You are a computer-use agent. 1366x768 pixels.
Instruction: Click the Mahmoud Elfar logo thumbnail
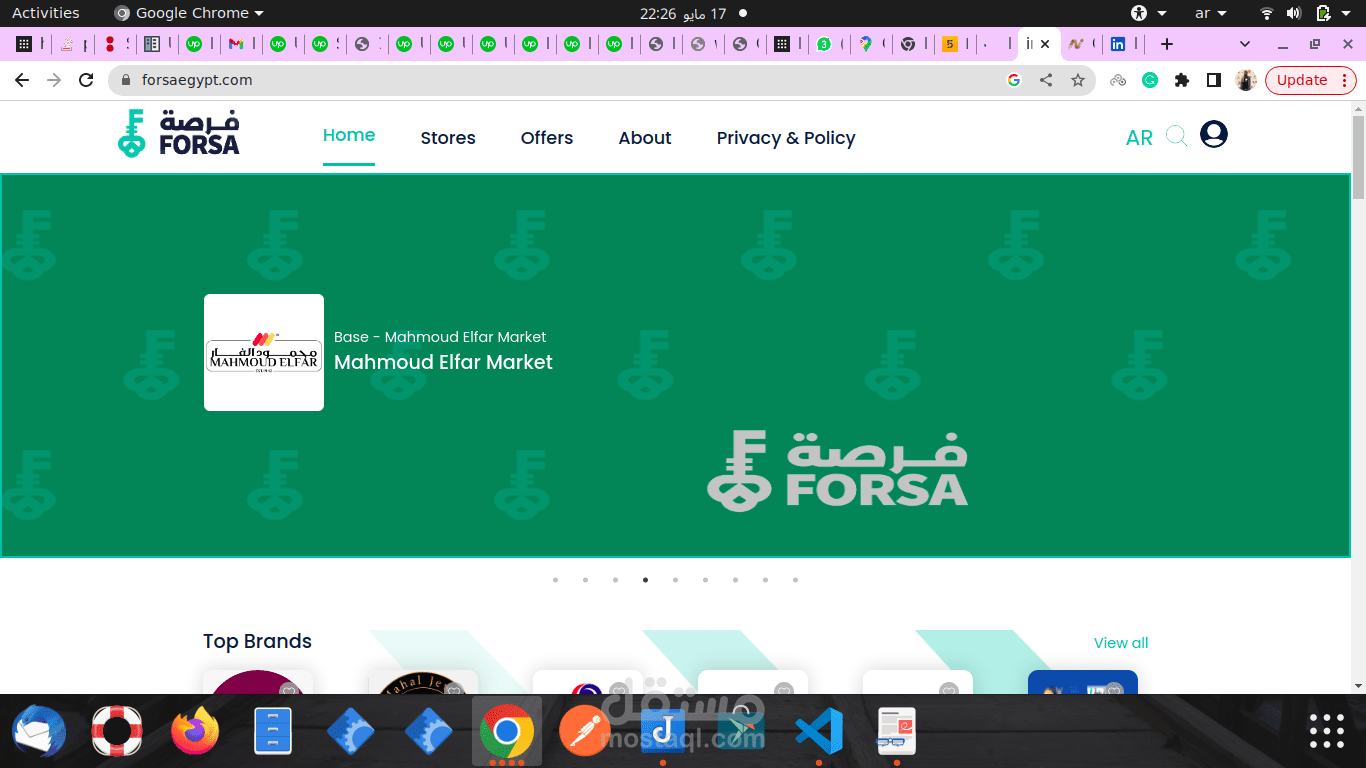264,352
